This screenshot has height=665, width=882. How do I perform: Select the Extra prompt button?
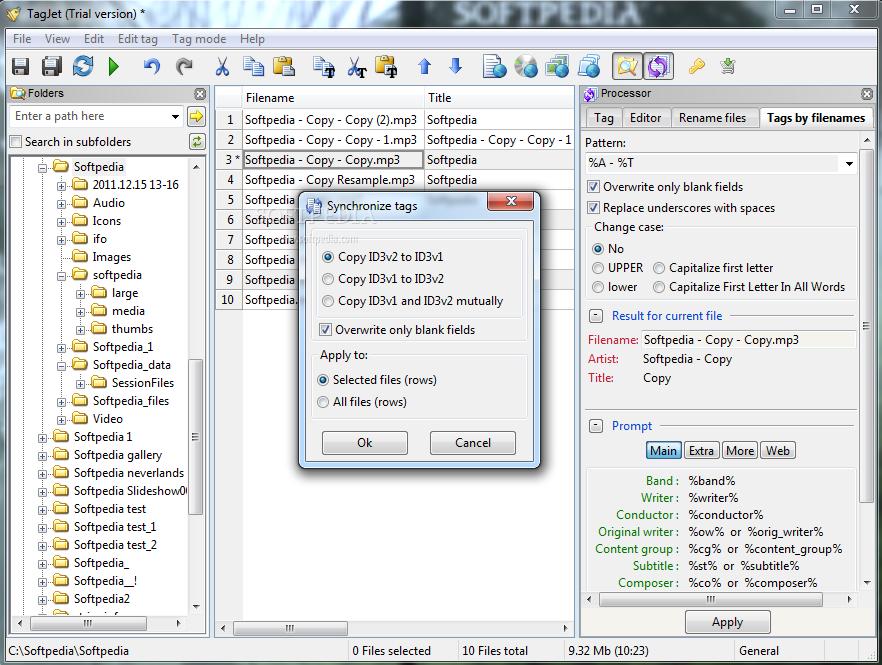pyautogui.click(x=701, y=451)
